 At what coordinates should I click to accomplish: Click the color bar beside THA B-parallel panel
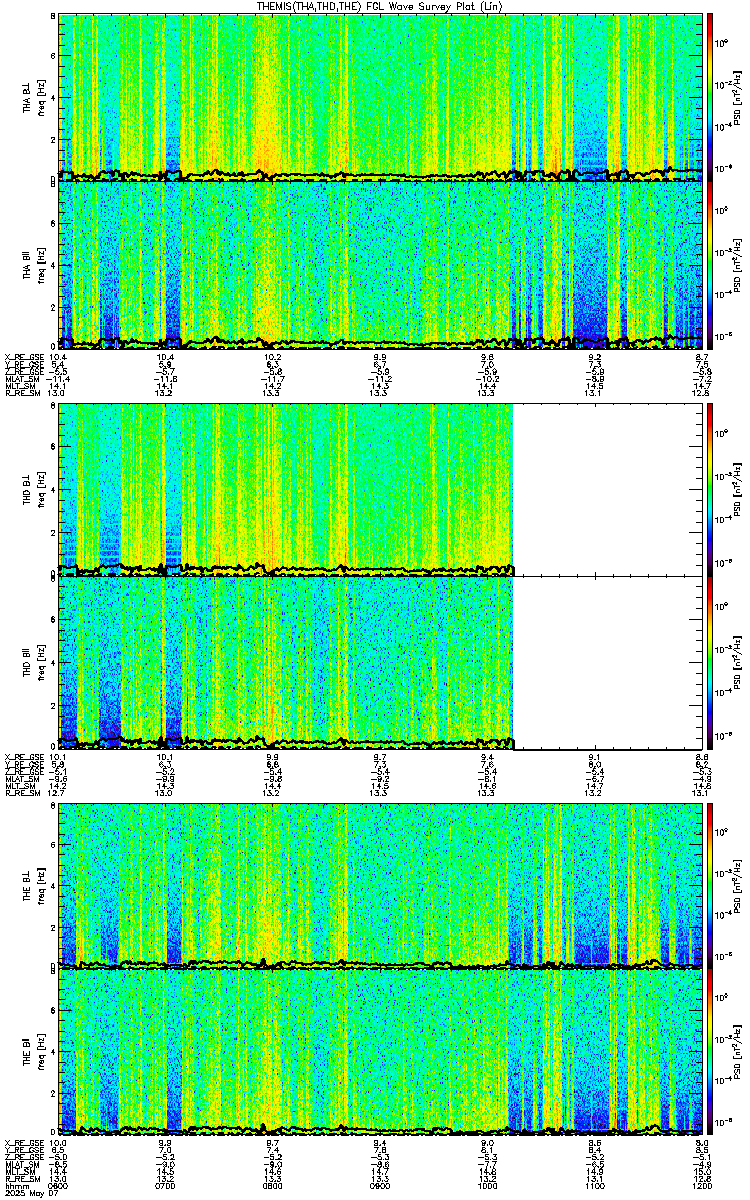tap(710, 265)
